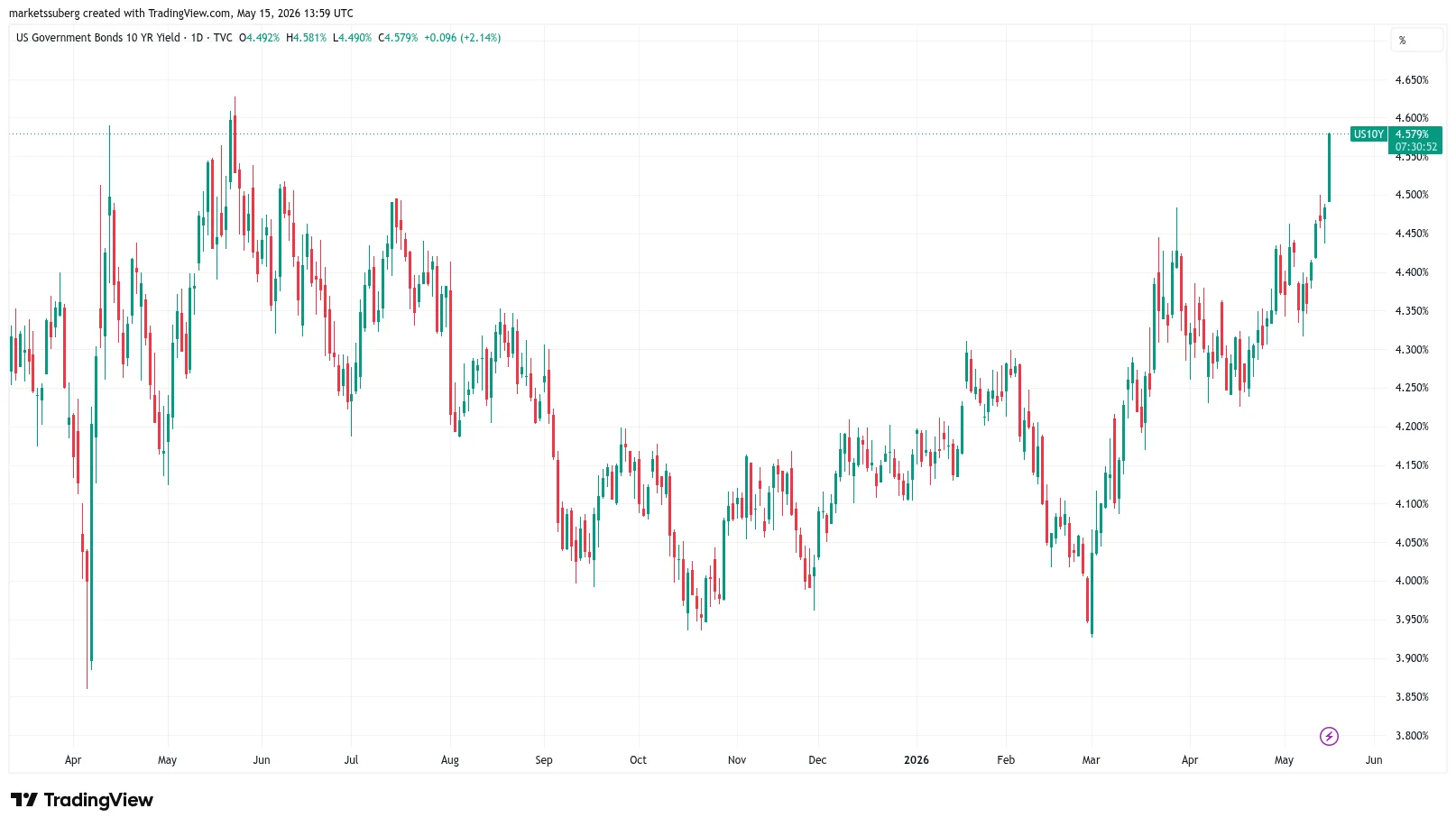Click the 4.200% level on the price axis
Image resolution: width=1456 pixels, height=827 pixels.
tap(1412, 427)
